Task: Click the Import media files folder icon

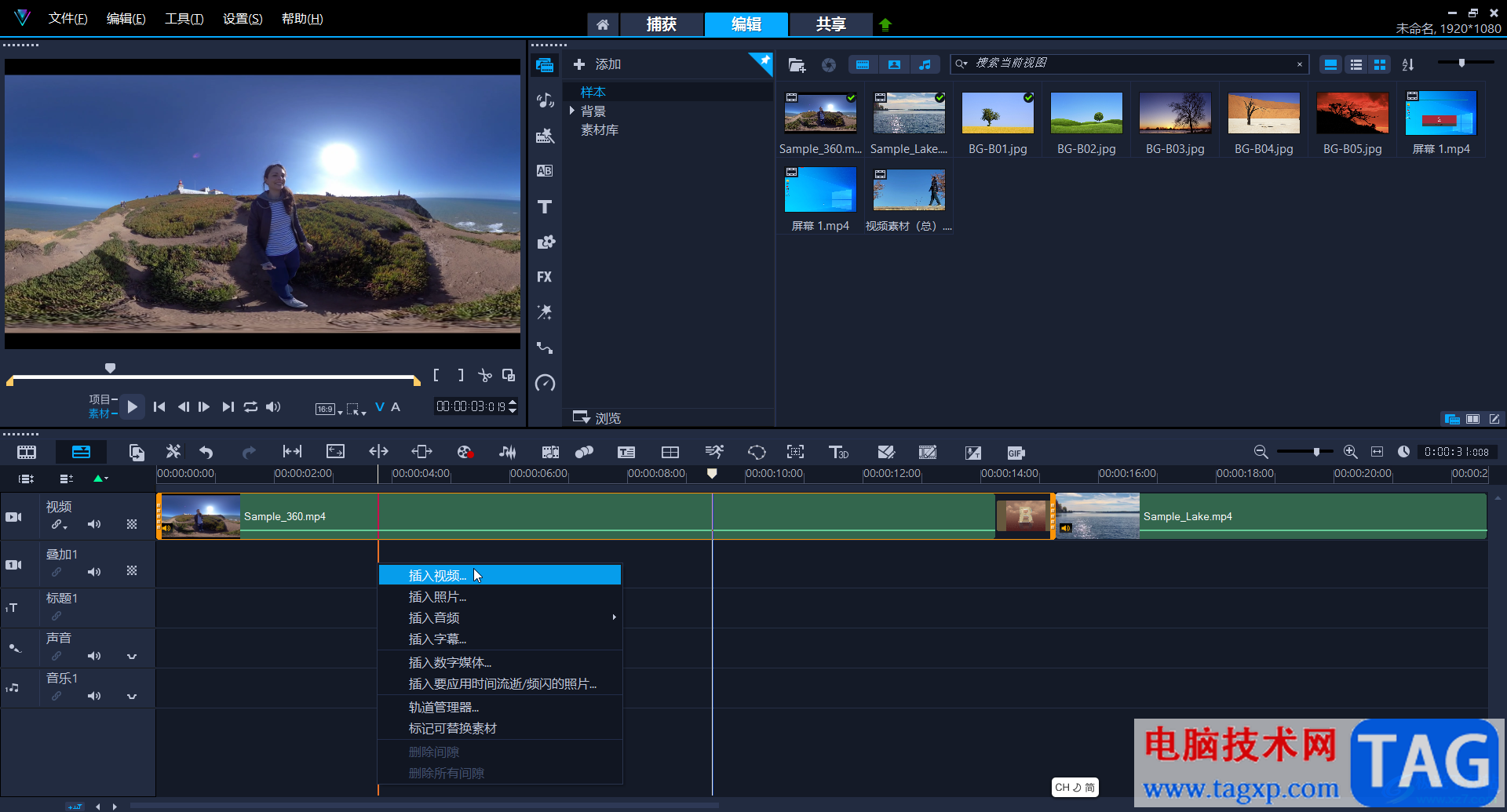Action: pos(797,65)
